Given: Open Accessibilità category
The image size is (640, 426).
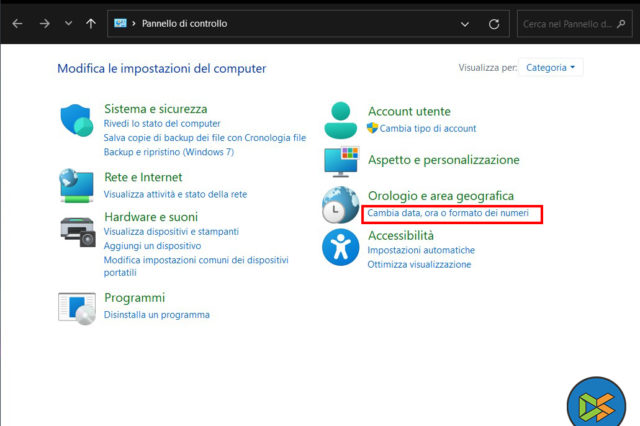Looking at the screenshot, I should (401, 235).
